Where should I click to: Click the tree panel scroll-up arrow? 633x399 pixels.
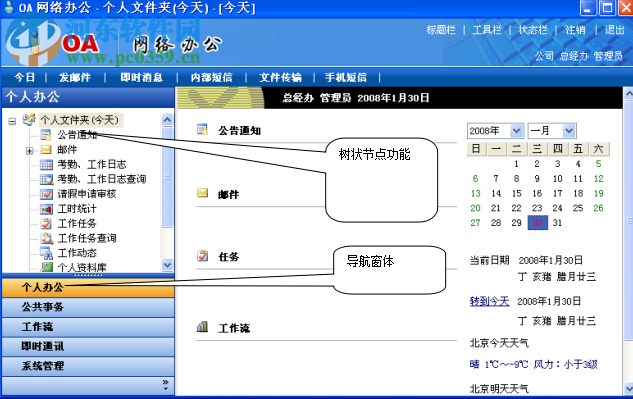click(167, 120)
